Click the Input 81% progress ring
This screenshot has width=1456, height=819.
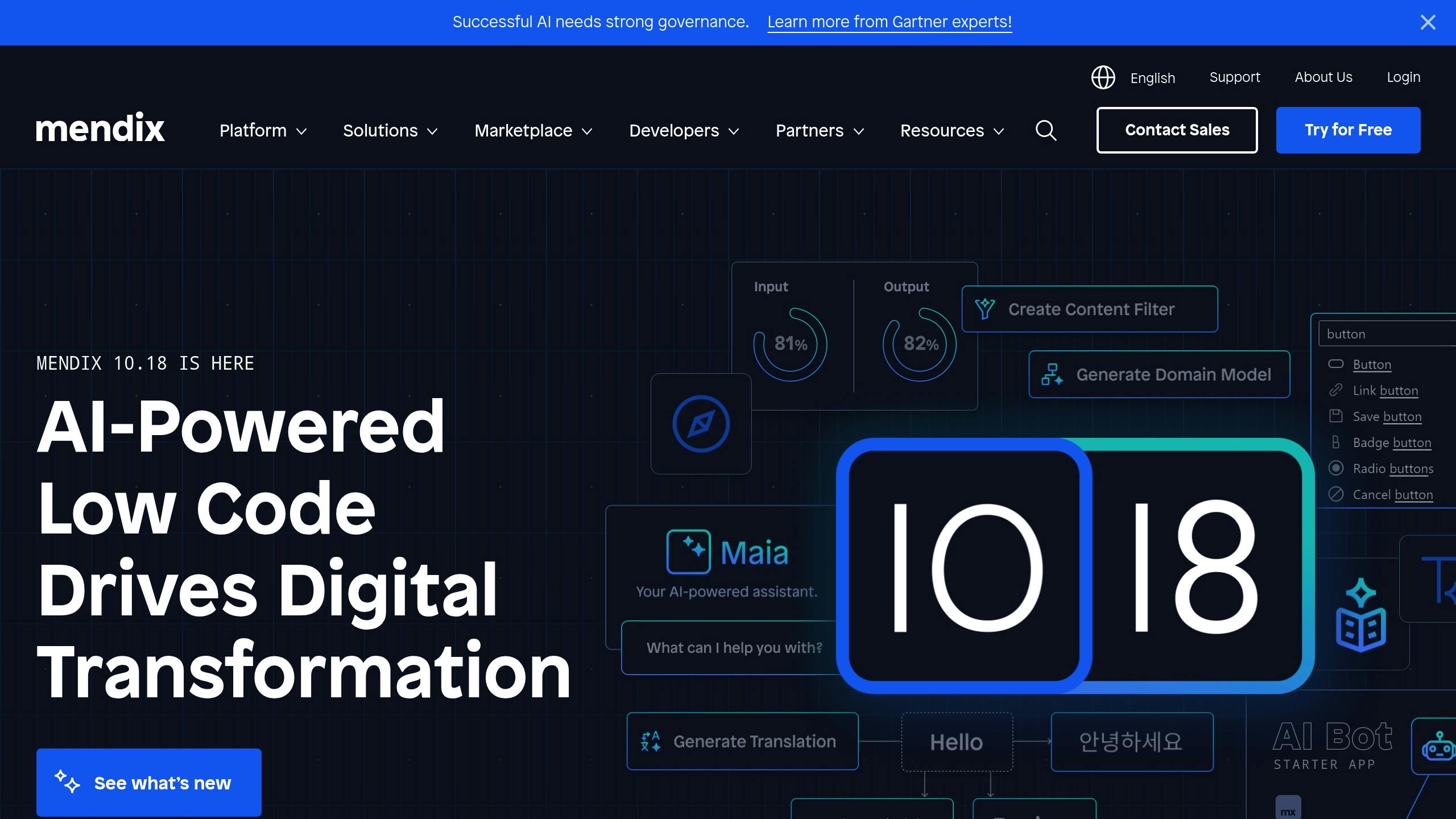790,344
